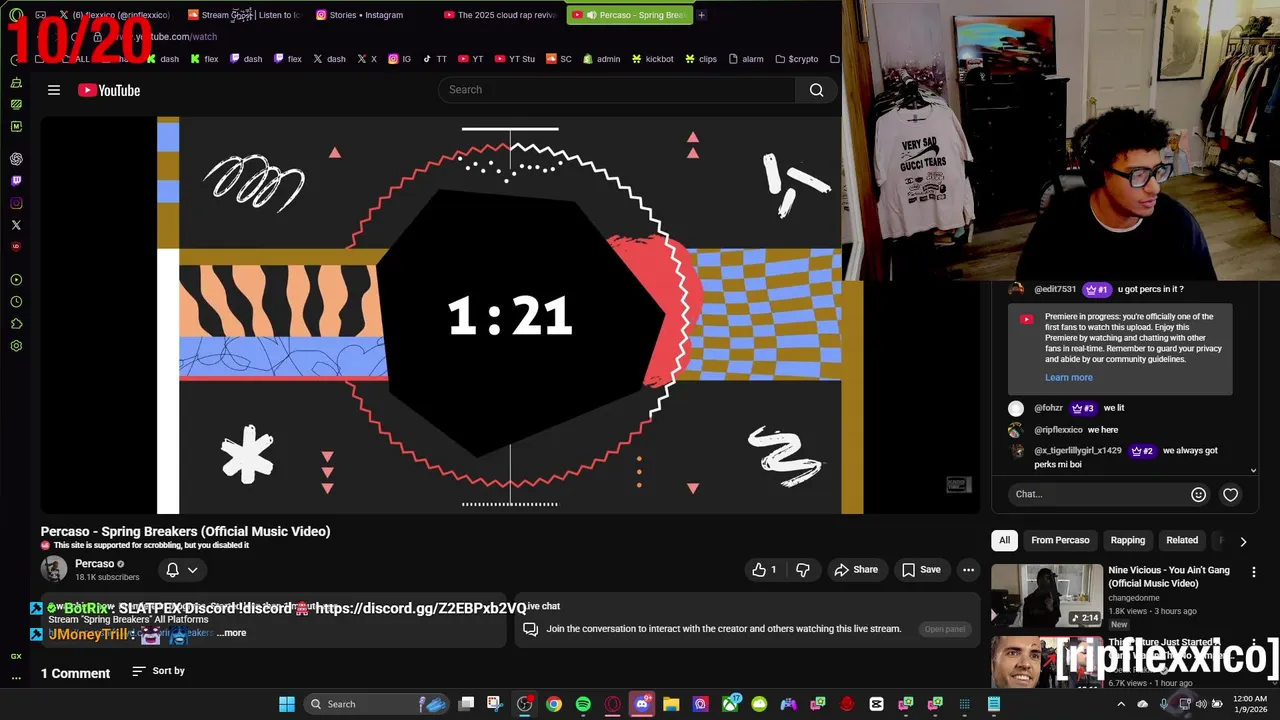Open options for Nine Vicious video
Screen dimensions: 1280x720
1253,572
